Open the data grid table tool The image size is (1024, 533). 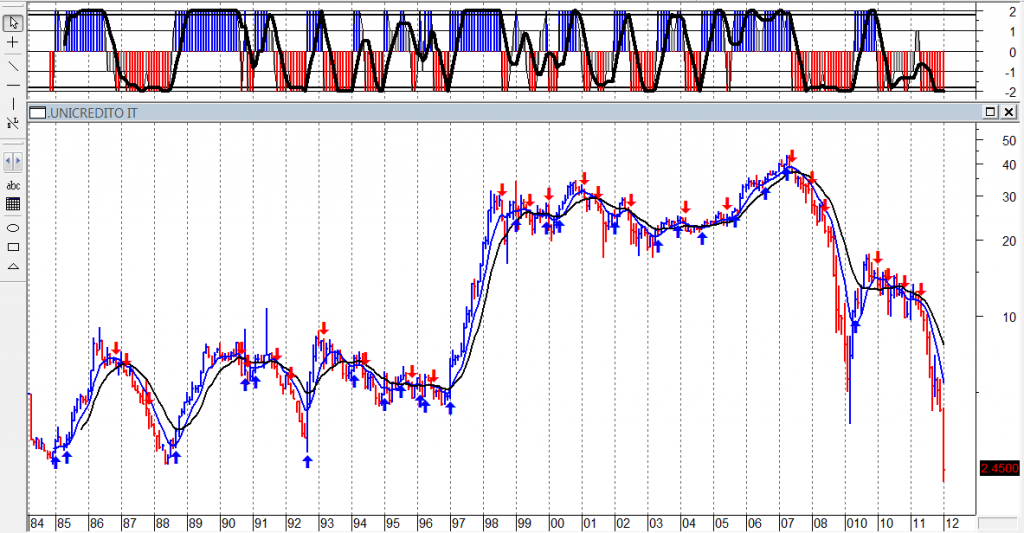click(13, 204)
